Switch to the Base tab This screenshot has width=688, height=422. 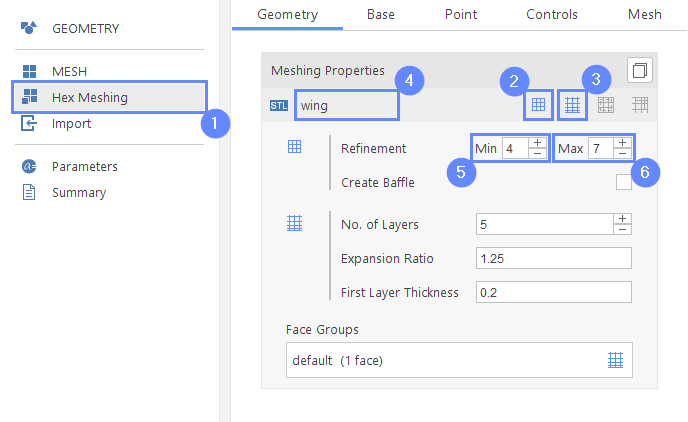380,14
